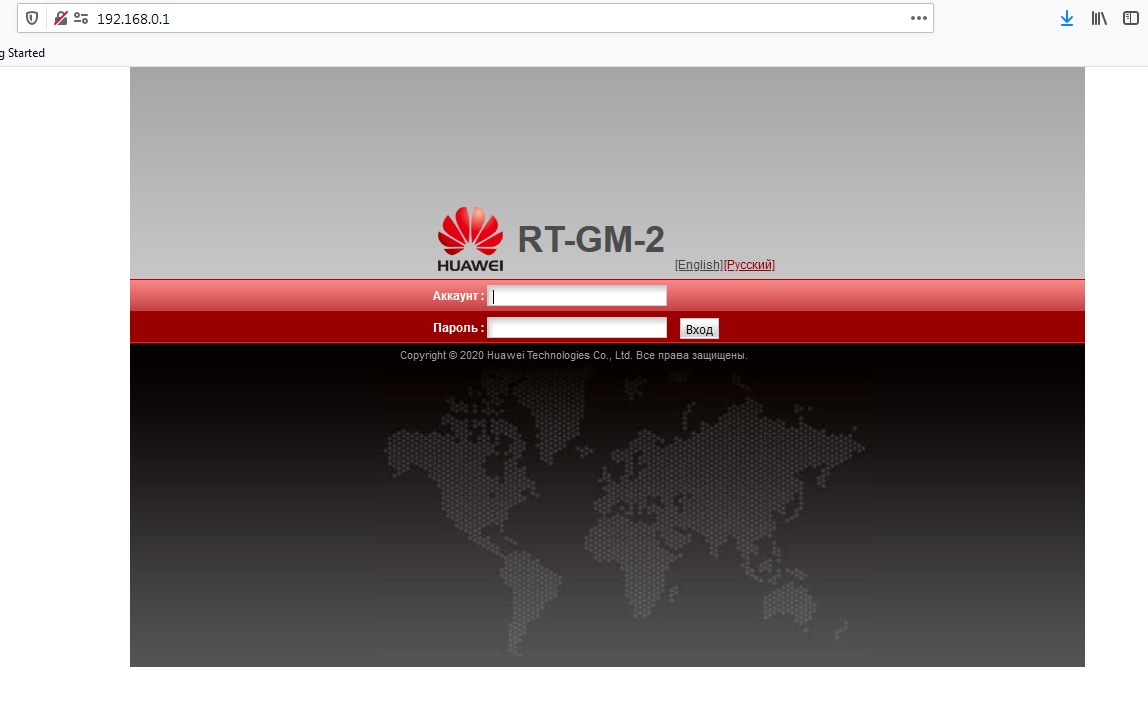
Task: Switch language to Русский
Action: click(749, 265)
